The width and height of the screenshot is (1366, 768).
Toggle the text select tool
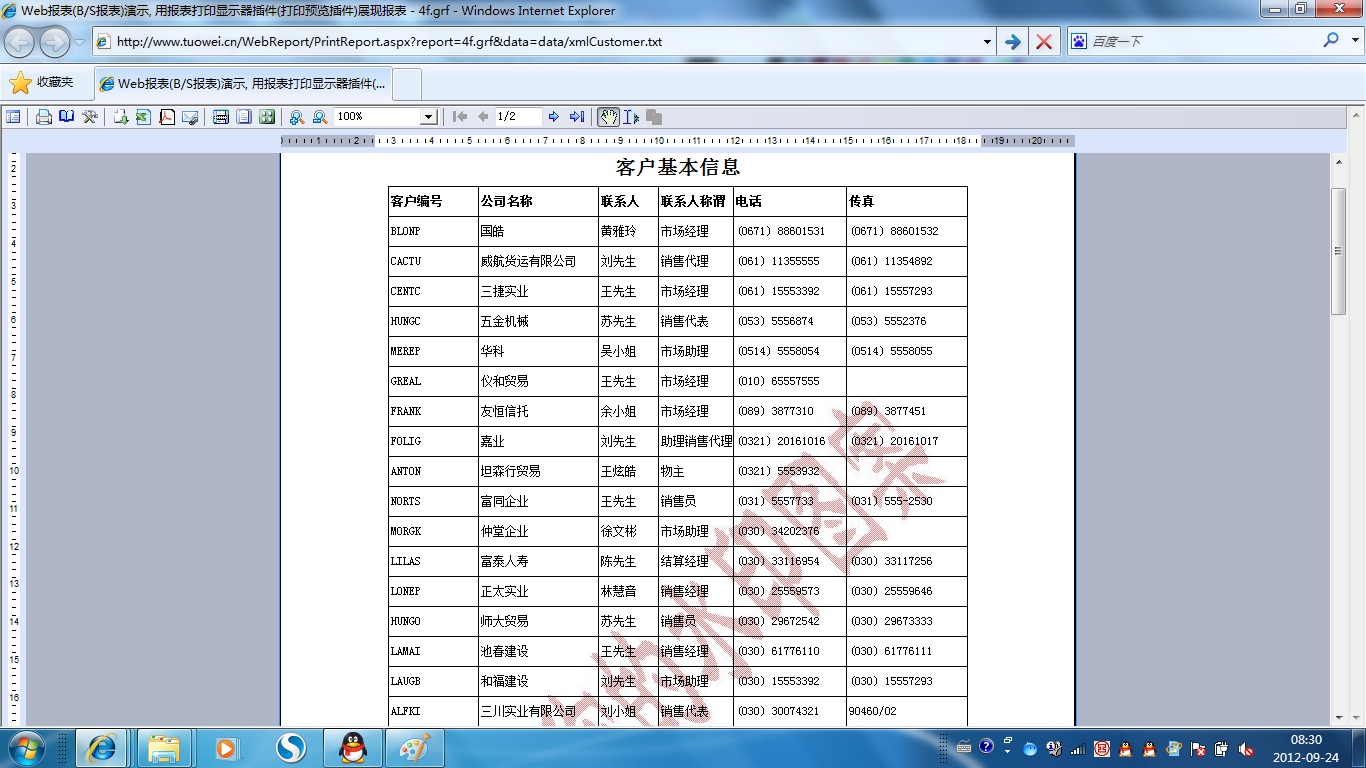coord(631,117)
